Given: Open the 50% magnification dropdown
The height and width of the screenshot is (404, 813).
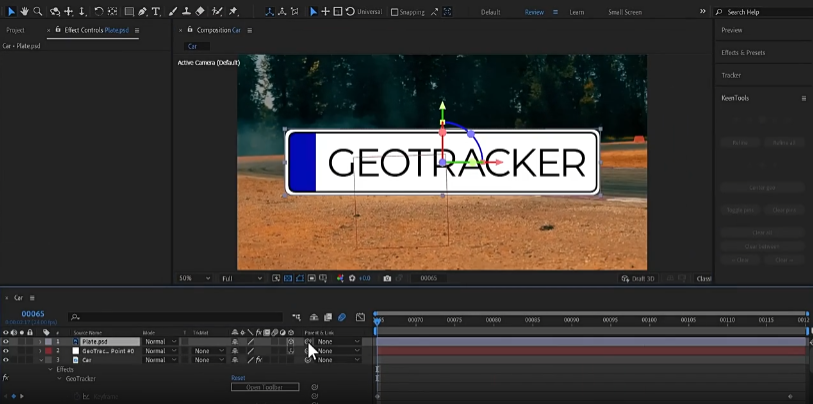Looking at the screenshot, I should [x=194, y=278].
